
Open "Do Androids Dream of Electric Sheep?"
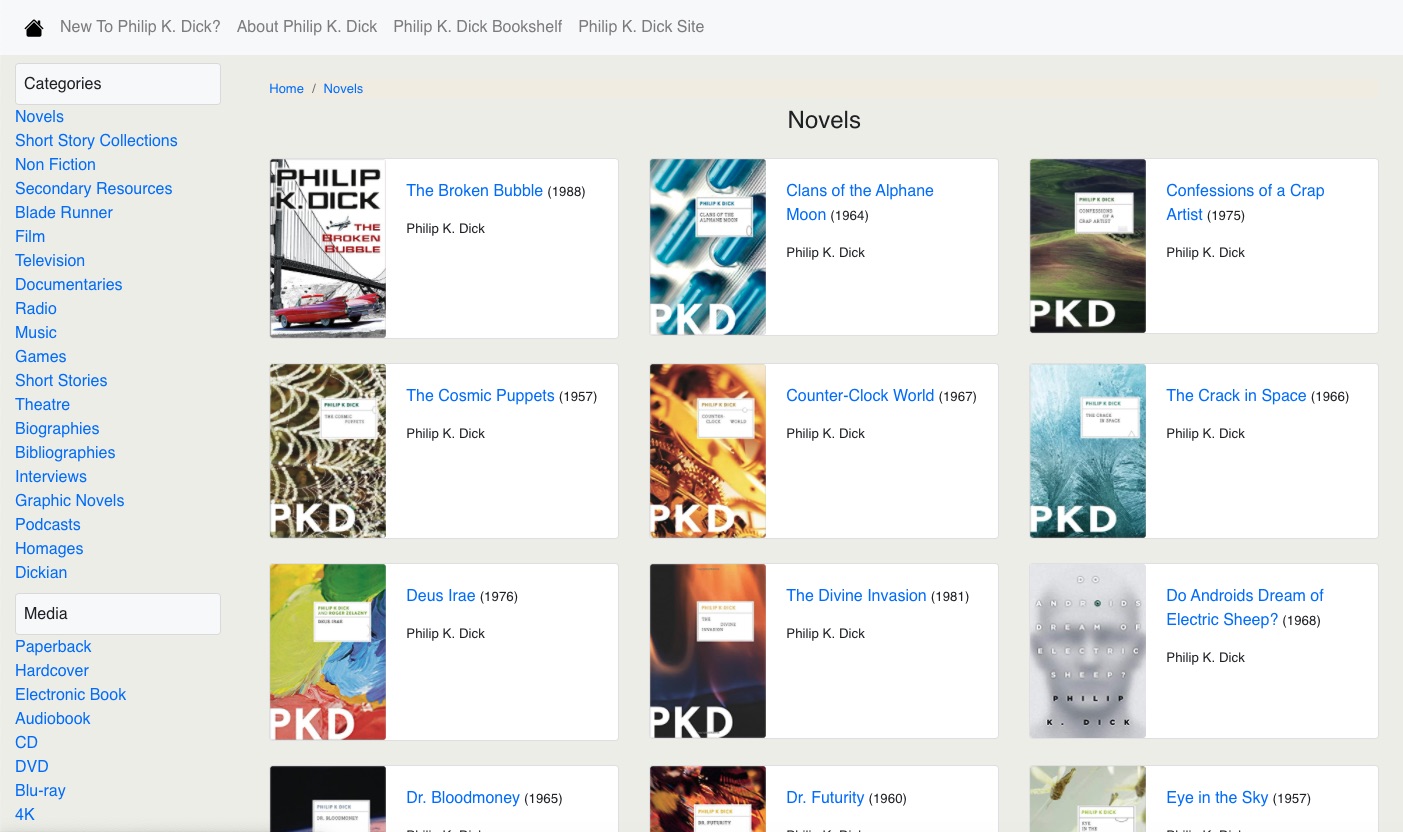1244,607
